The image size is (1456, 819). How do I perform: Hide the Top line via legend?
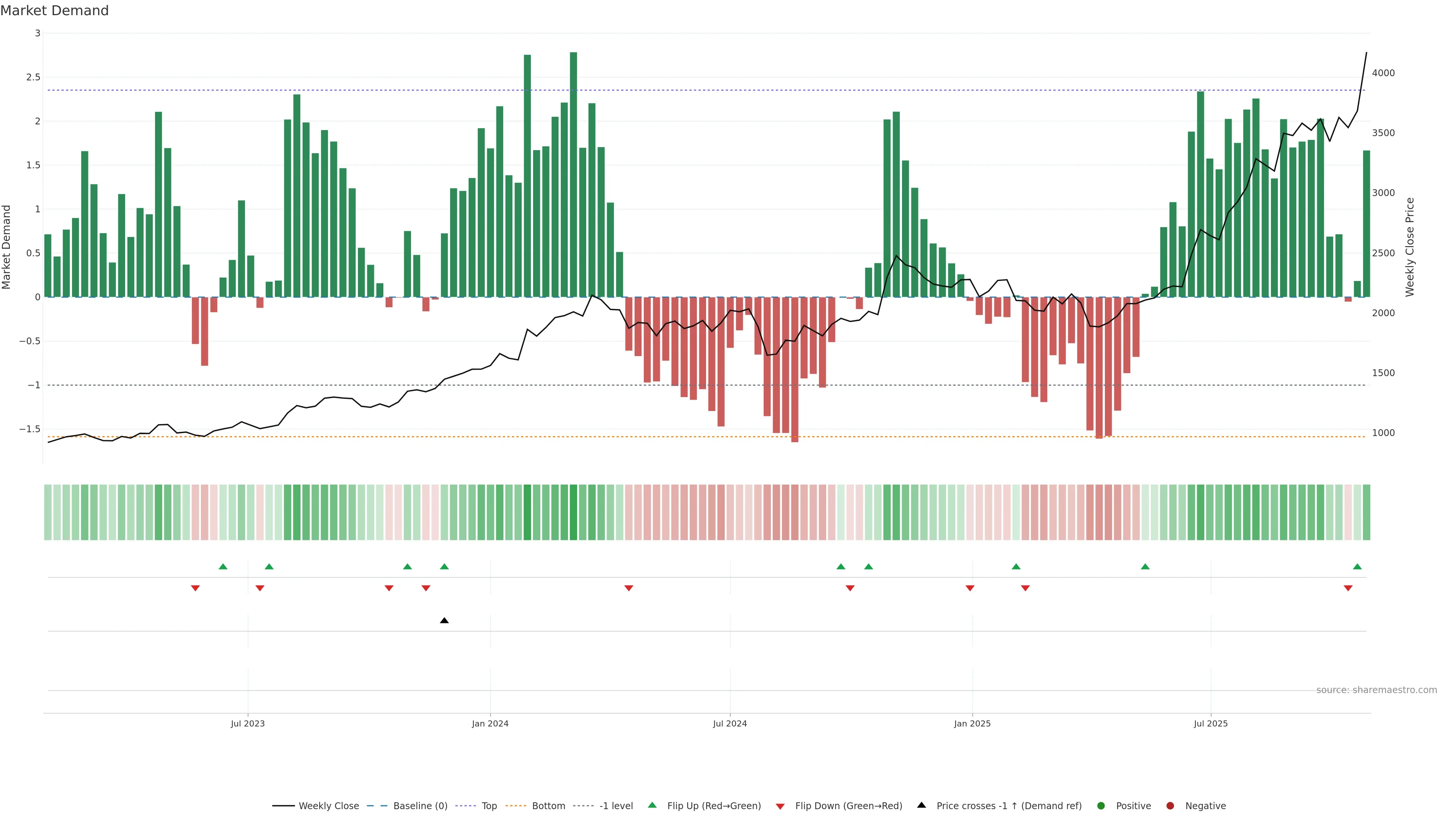pyautogui.click(x=489, y=806)
